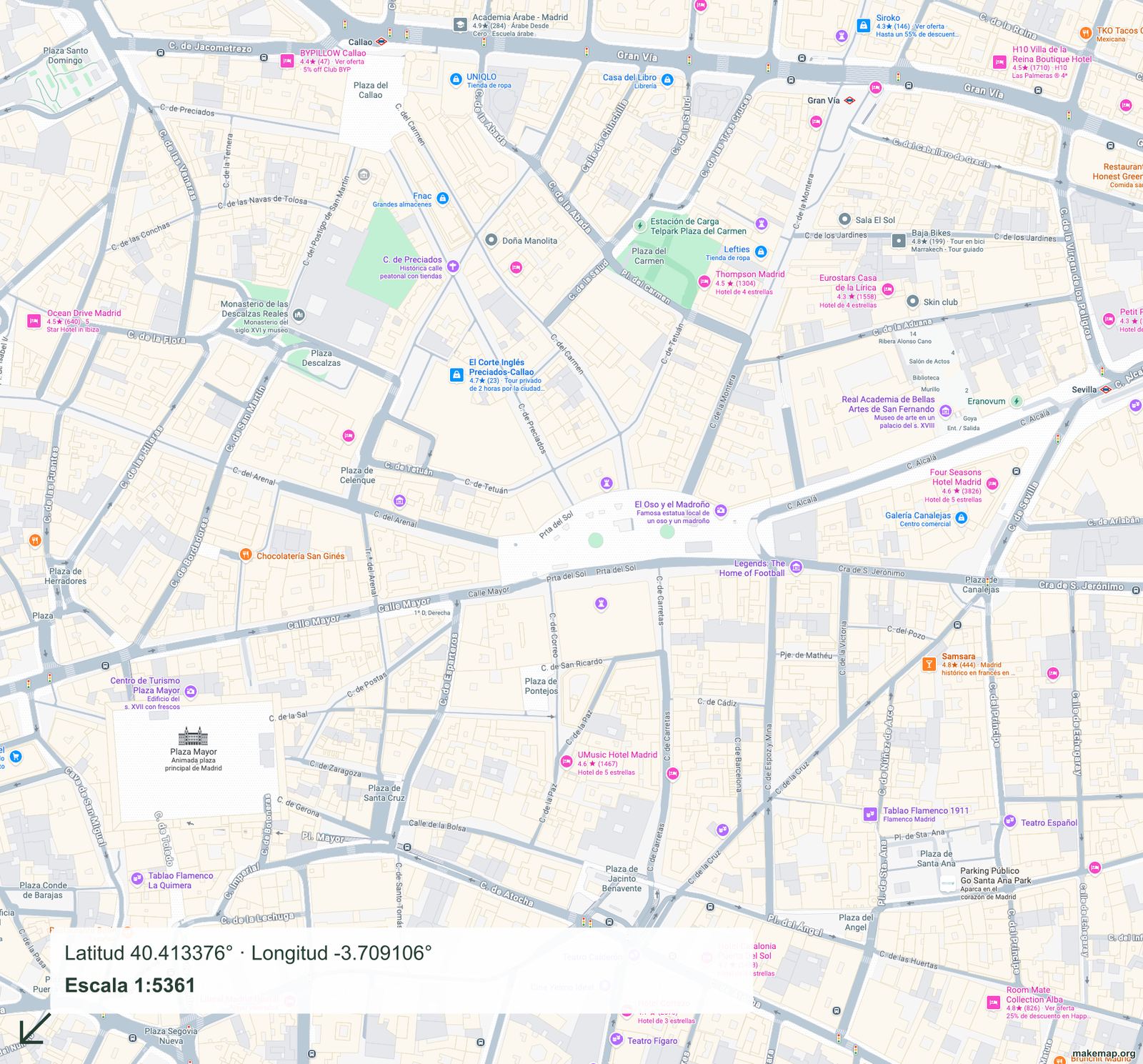Click the Lefties store icon

pyautogui.click(x=761, y=252)
